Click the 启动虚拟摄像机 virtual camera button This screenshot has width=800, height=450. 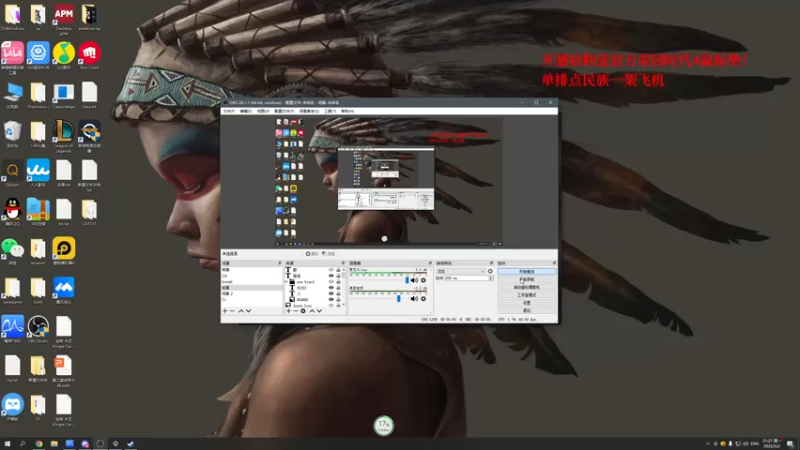click(527, 287)
